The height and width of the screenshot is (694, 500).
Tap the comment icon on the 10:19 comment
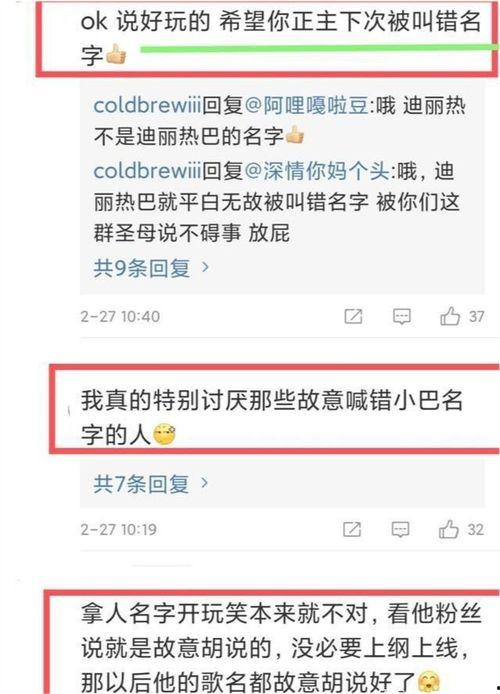(x=400, y=529)
